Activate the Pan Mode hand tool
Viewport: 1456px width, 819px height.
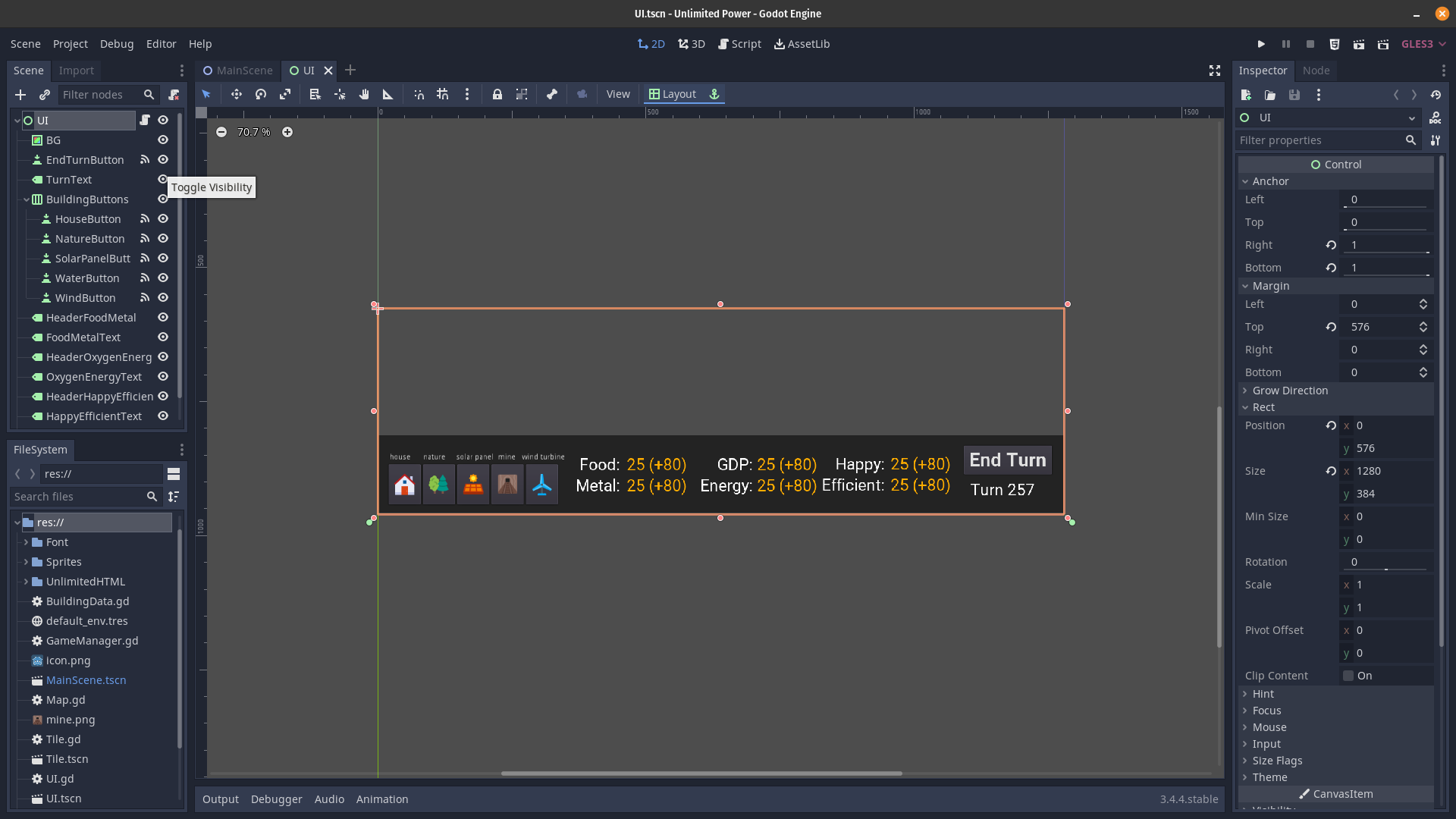364,94
